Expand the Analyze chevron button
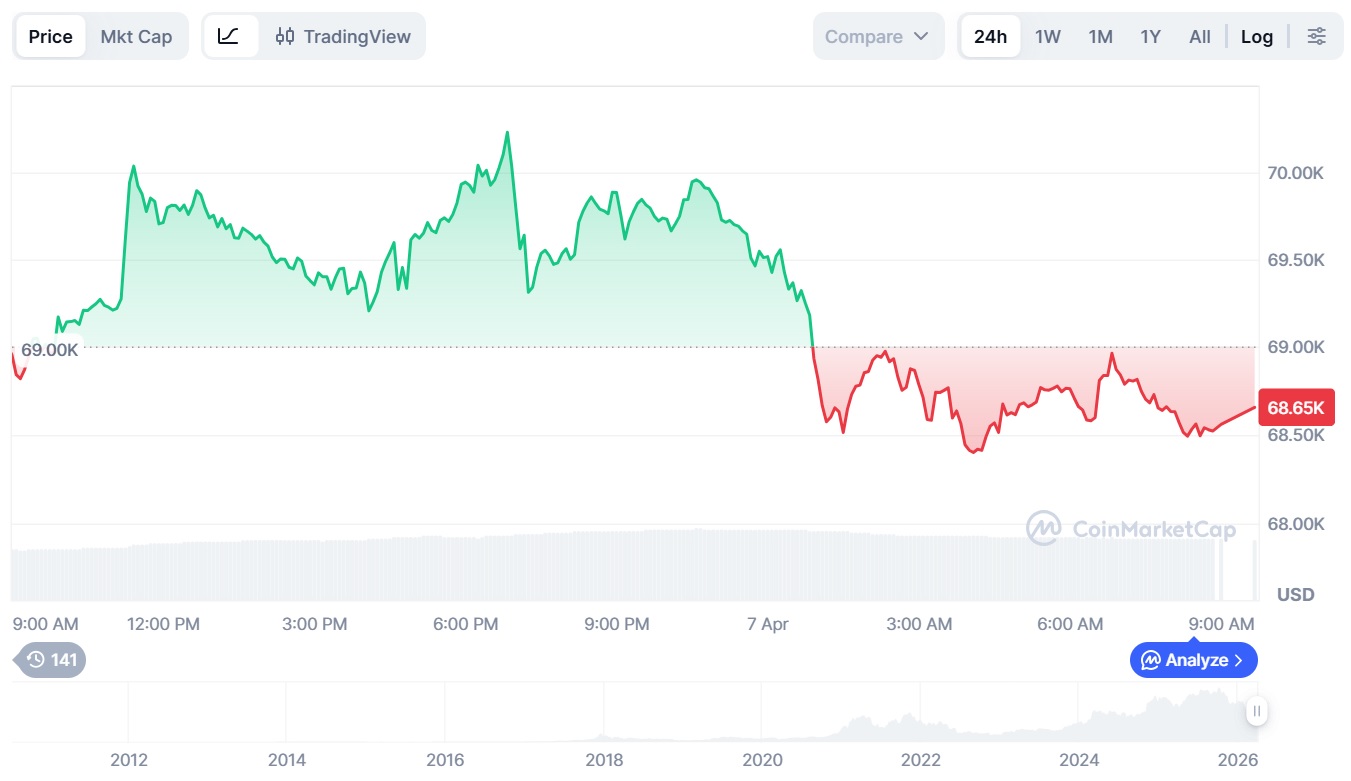 (x=1193, y=660)
